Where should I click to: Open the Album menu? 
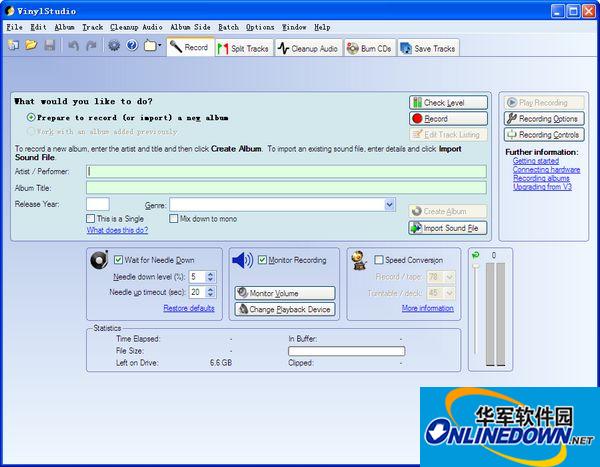(x=64, y=27)
